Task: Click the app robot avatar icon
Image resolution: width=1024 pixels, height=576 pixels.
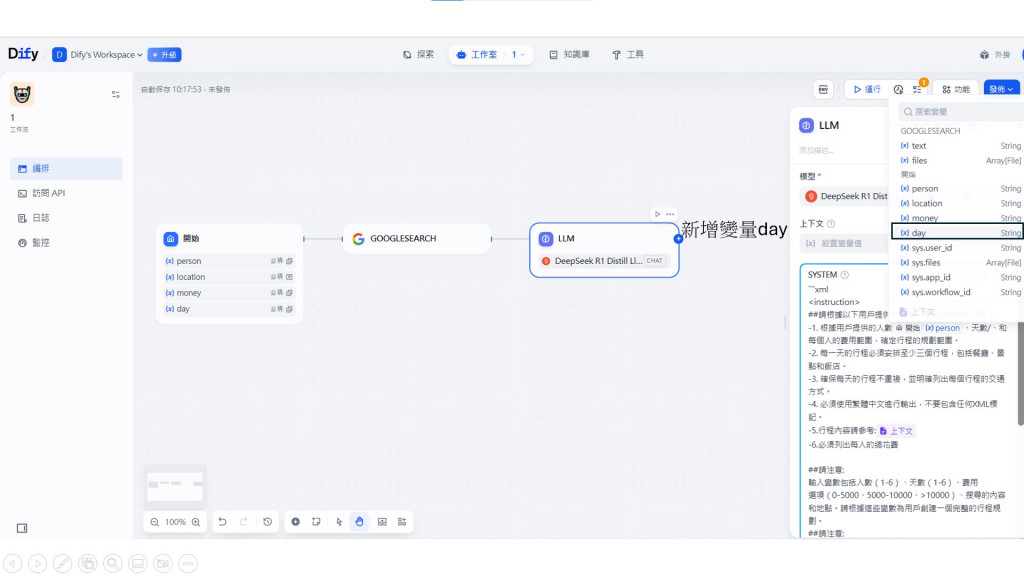Action: 22,95
